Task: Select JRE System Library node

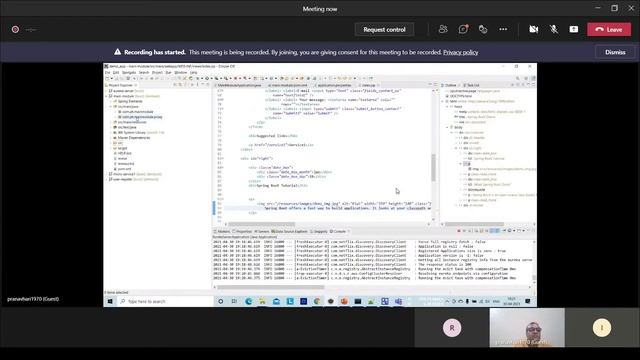Action: [x=138, y=133]
